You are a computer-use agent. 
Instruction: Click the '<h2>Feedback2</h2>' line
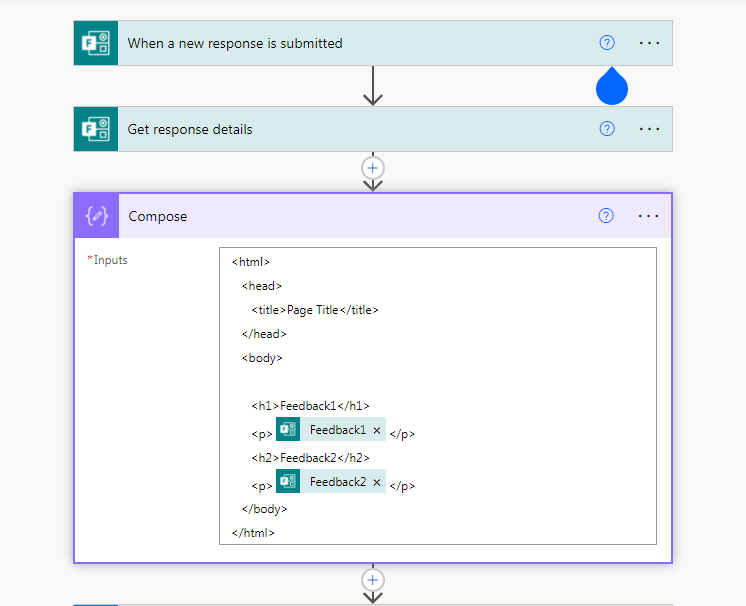pyautogui.click(x=310, y=458)
